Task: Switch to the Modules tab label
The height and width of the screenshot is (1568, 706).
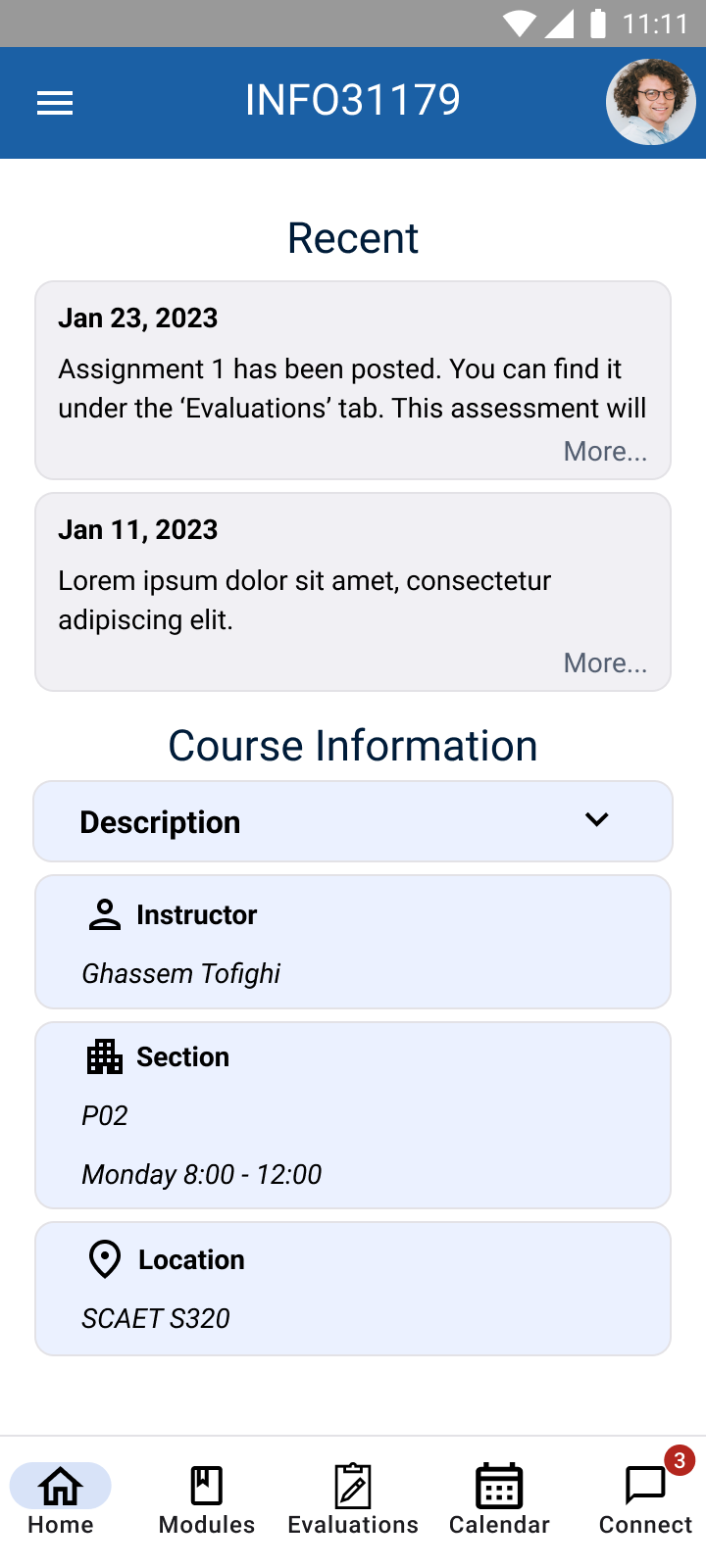Action: tap(207, 1525)
